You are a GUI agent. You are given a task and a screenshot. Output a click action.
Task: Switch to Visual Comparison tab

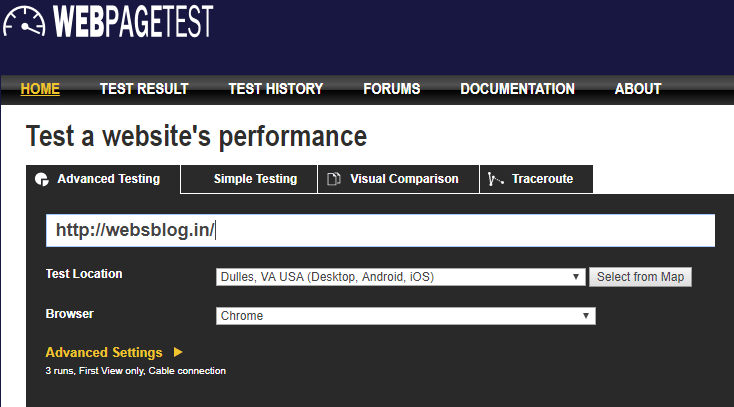[398, 179]
